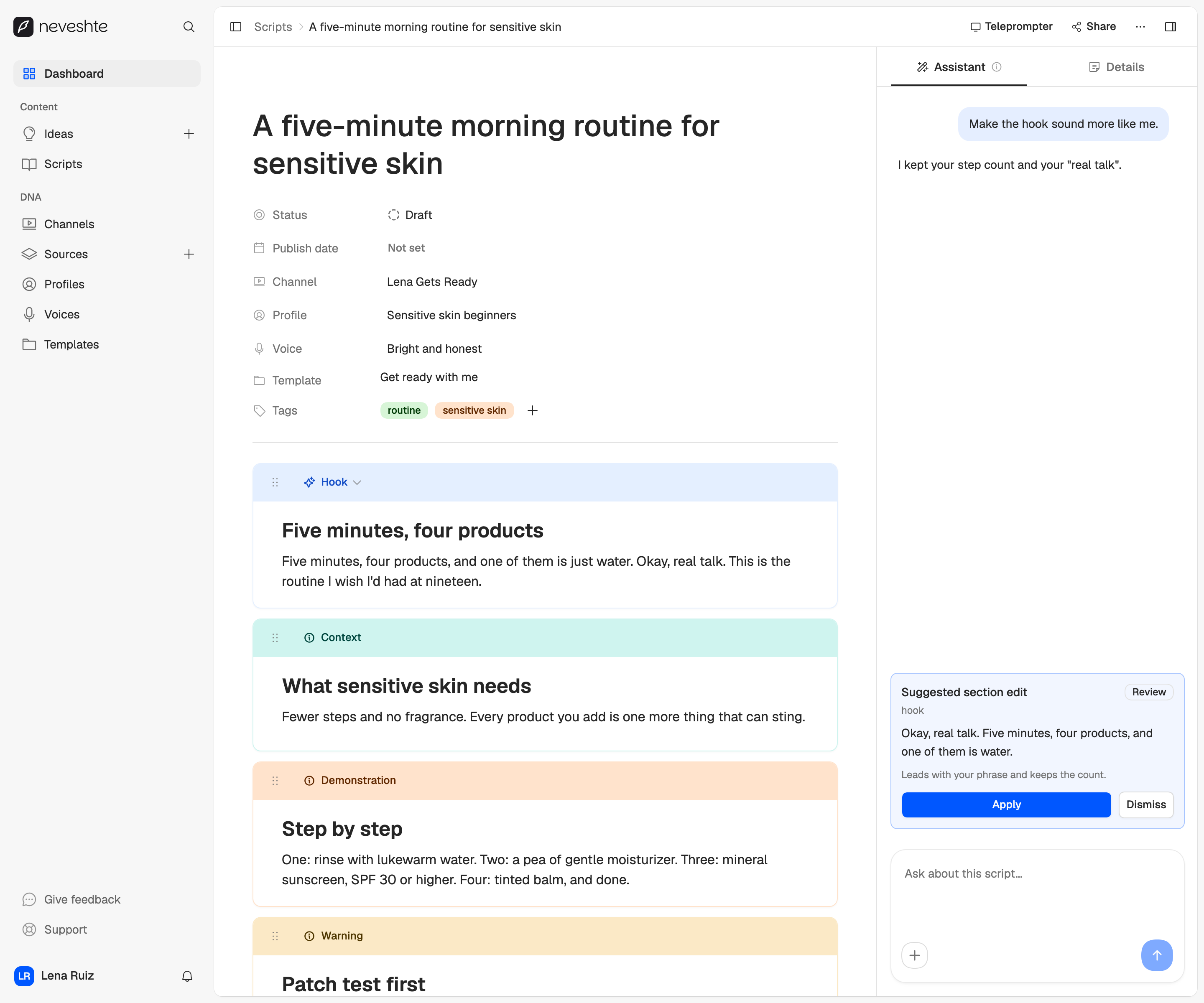Open the more options ellipsis menu
1204x1003 pixels.
(1140, 27)
